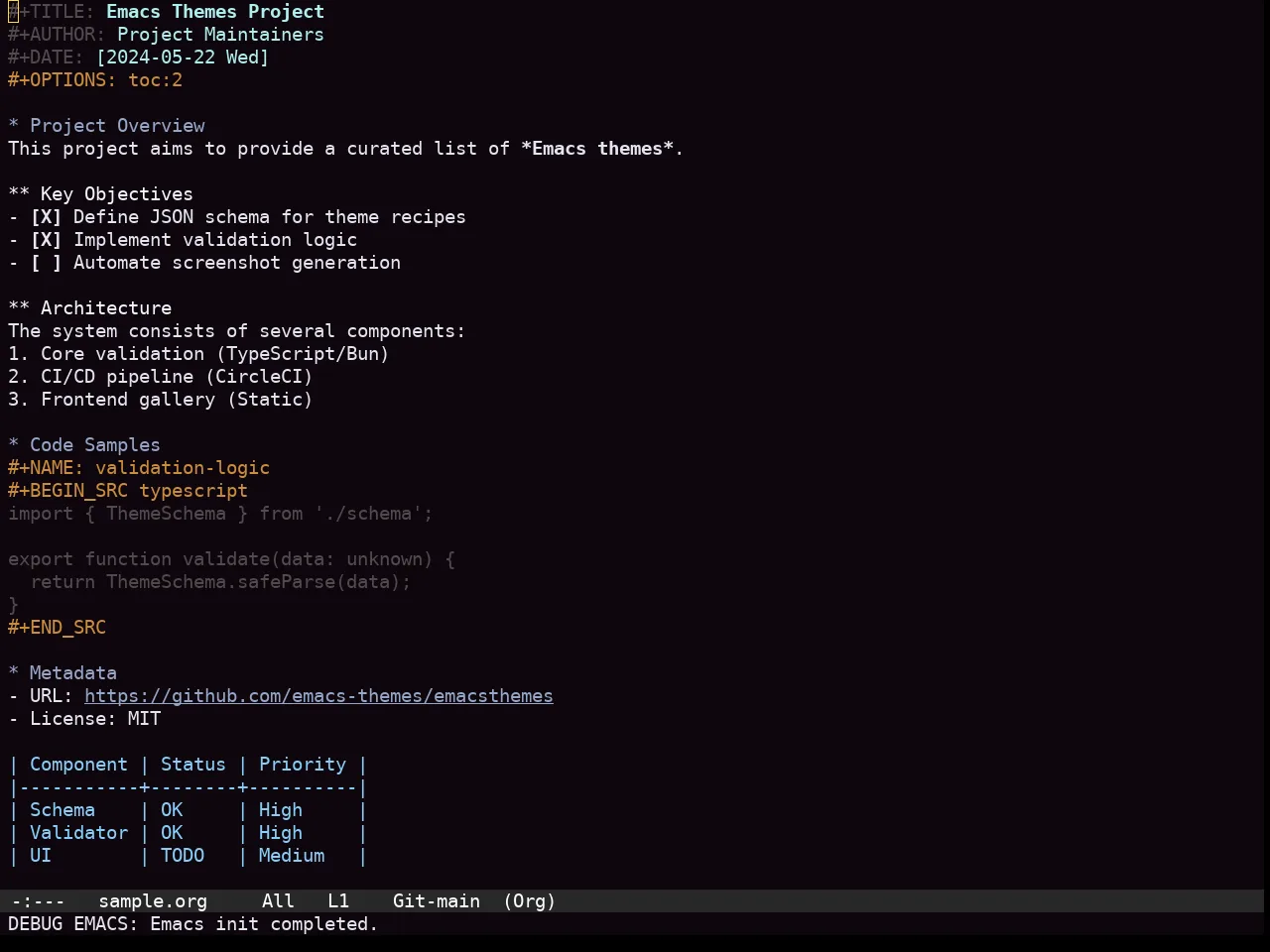1270x952 pixels.
Task: Click the All position indicator in mode line
Action: click(x=278, y=901)
